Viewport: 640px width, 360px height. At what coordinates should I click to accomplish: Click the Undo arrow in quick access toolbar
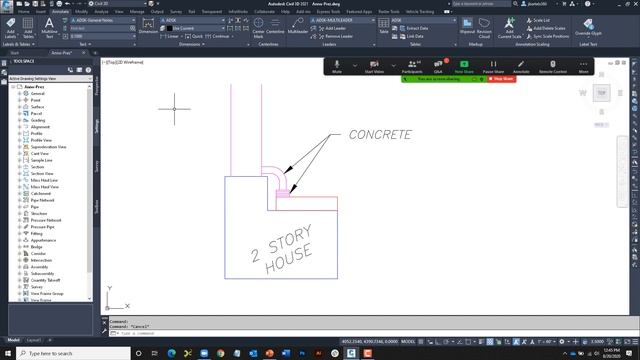tap(68, 4)
